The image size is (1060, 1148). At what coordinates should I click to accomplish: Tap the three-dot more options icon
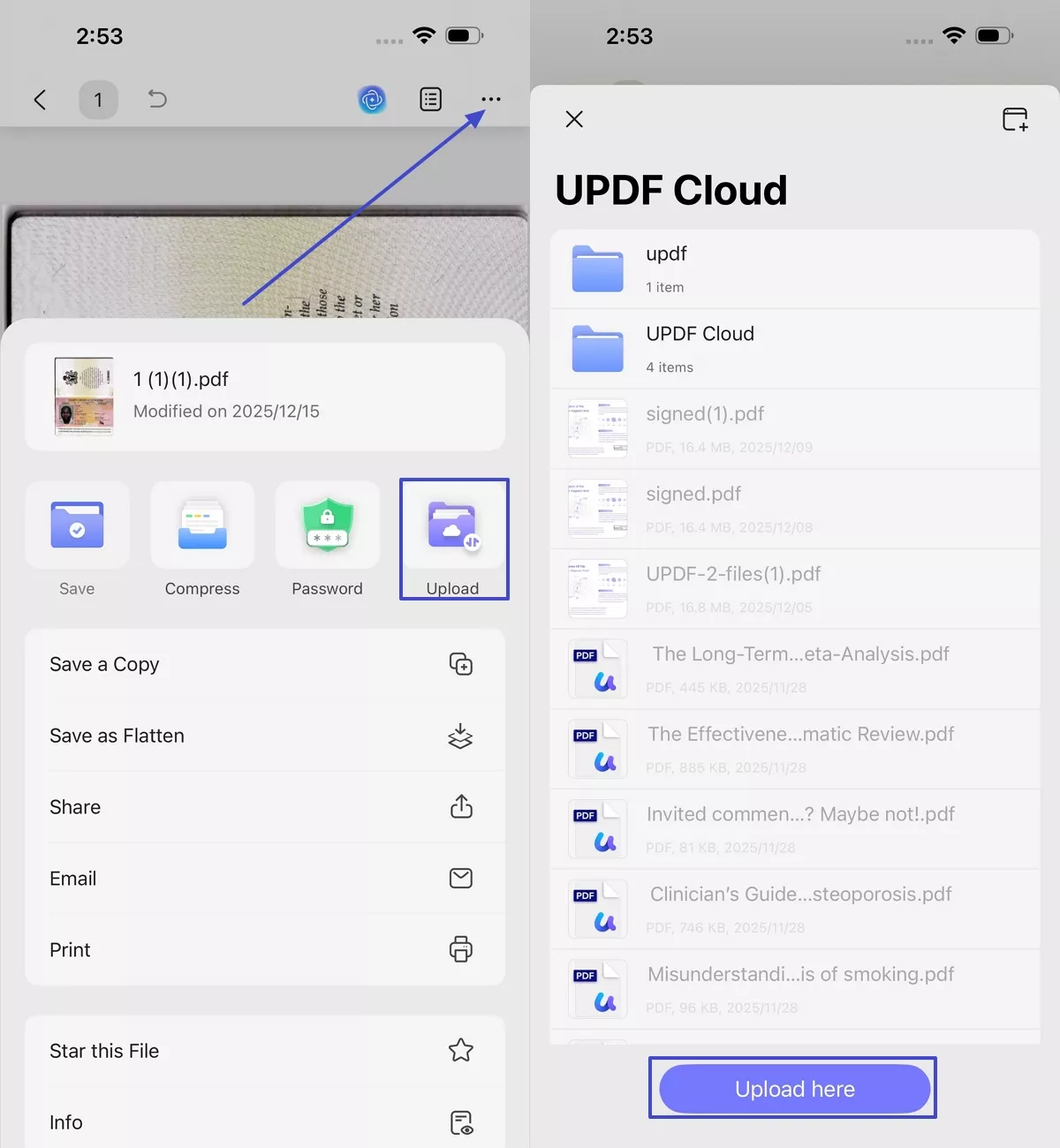[490, 100]
